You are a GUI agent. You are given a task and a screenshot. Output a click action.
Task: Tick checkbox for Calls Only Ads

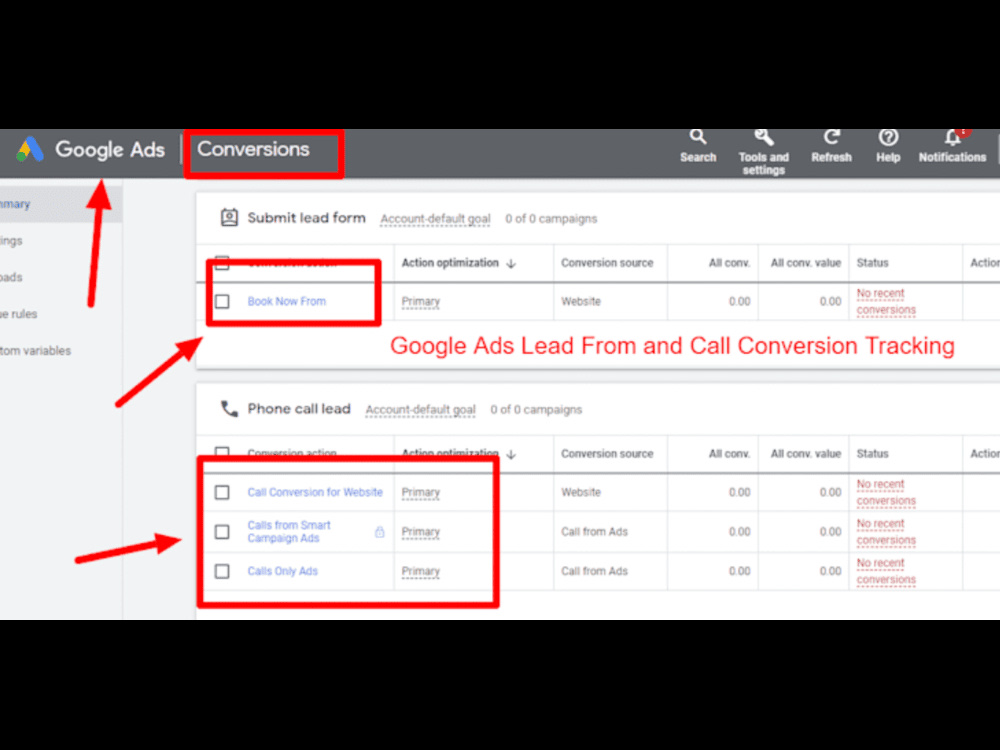222,571
